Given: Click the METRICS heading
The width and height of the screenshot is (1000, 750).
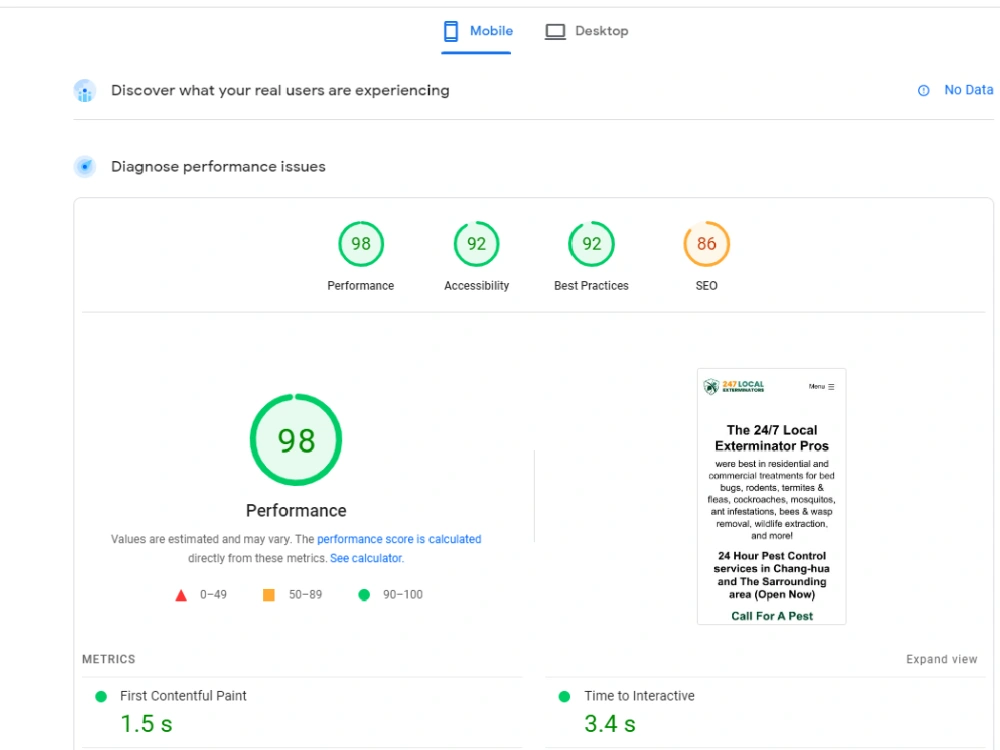Looking at the screenshot, I should (108, 659).
